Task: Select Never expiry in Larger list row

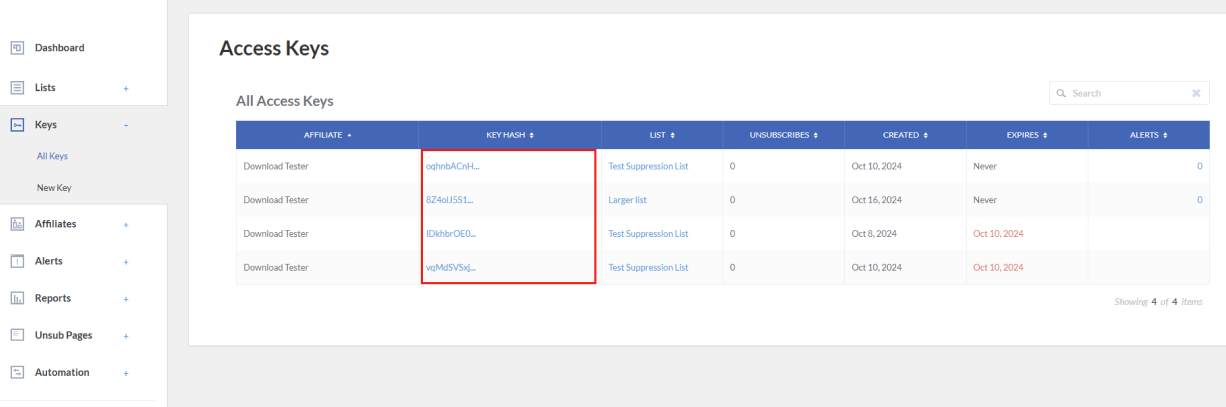Action: (x=985, y=200)
